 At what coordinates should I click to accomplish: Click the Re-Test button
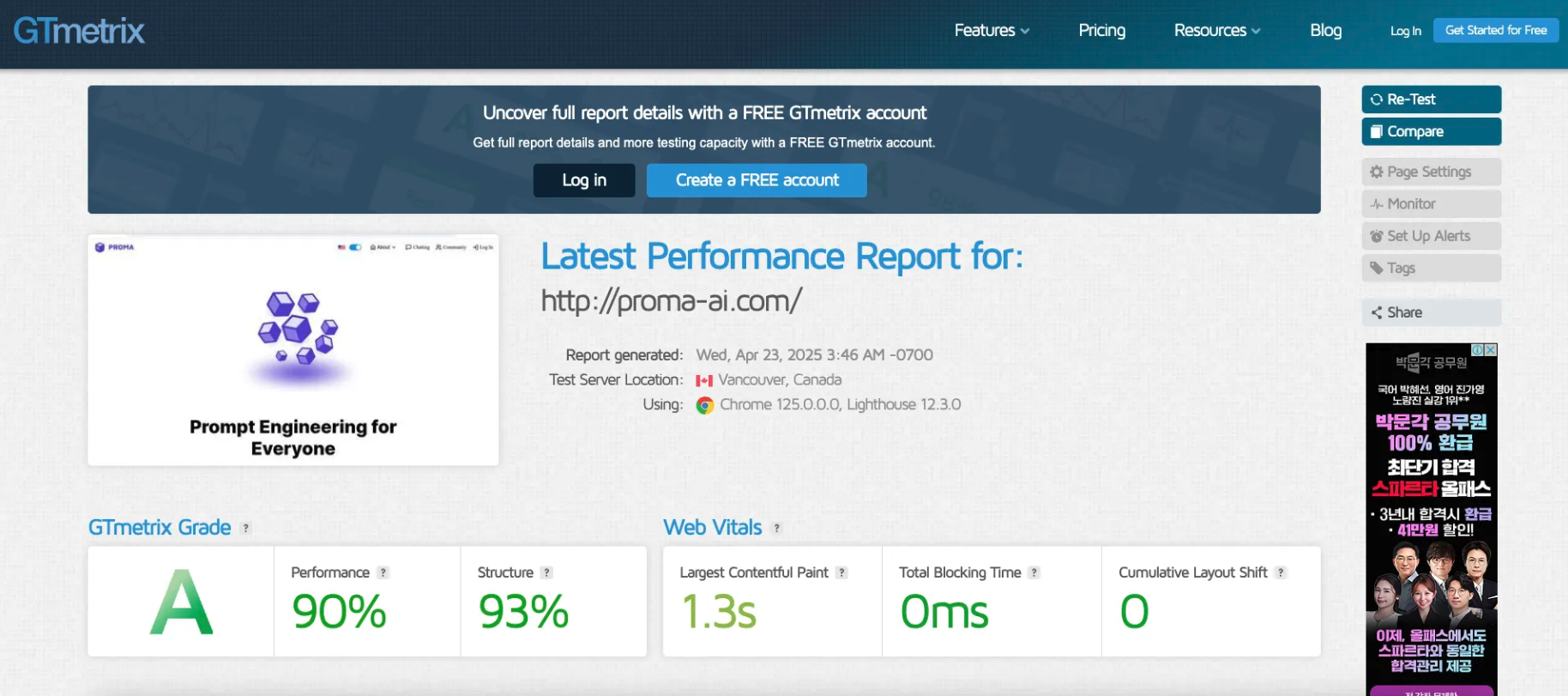tap(1431, 100)
